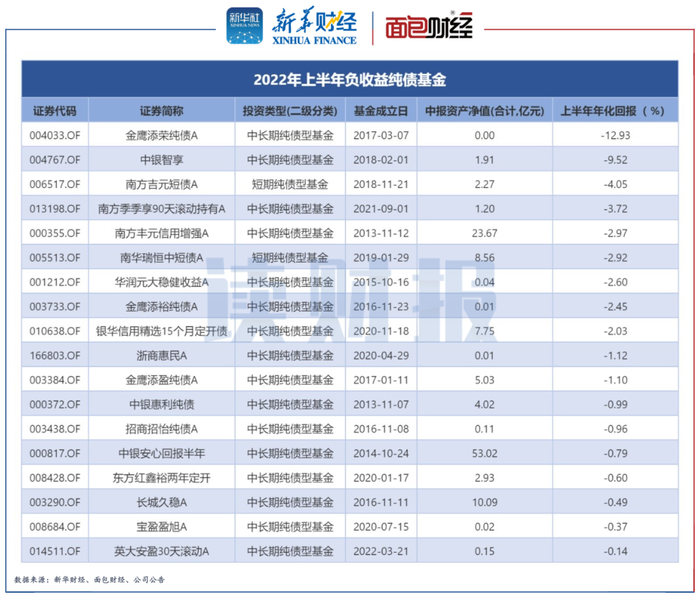
Task: Click the data source footnote 数据来源
Action: click(x=89, y=580)
